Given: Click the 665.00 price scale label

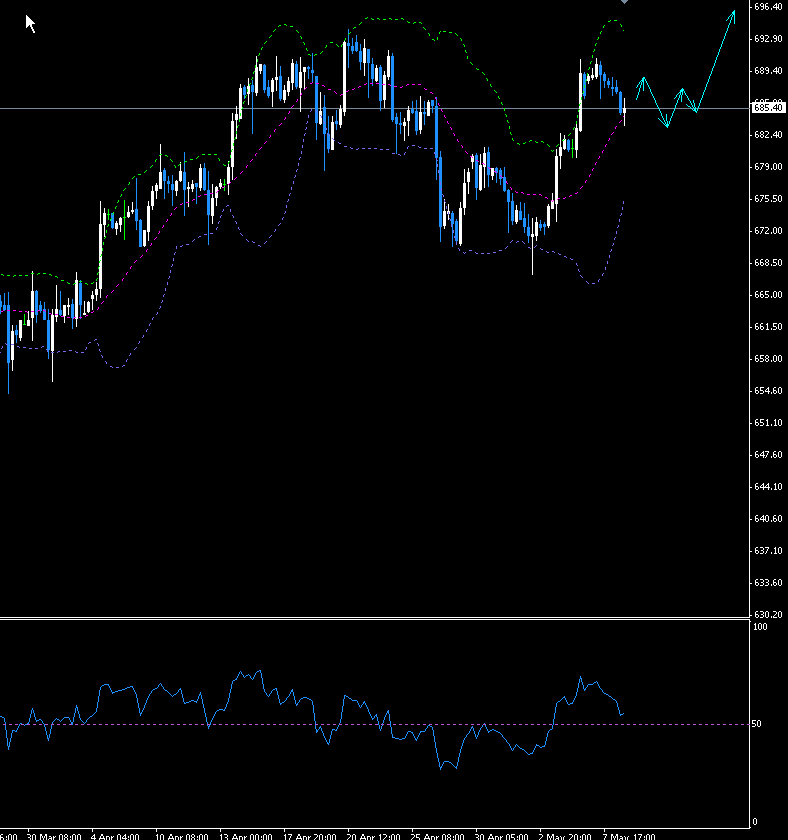Looking at the screenshot, I should coord(768,295).
